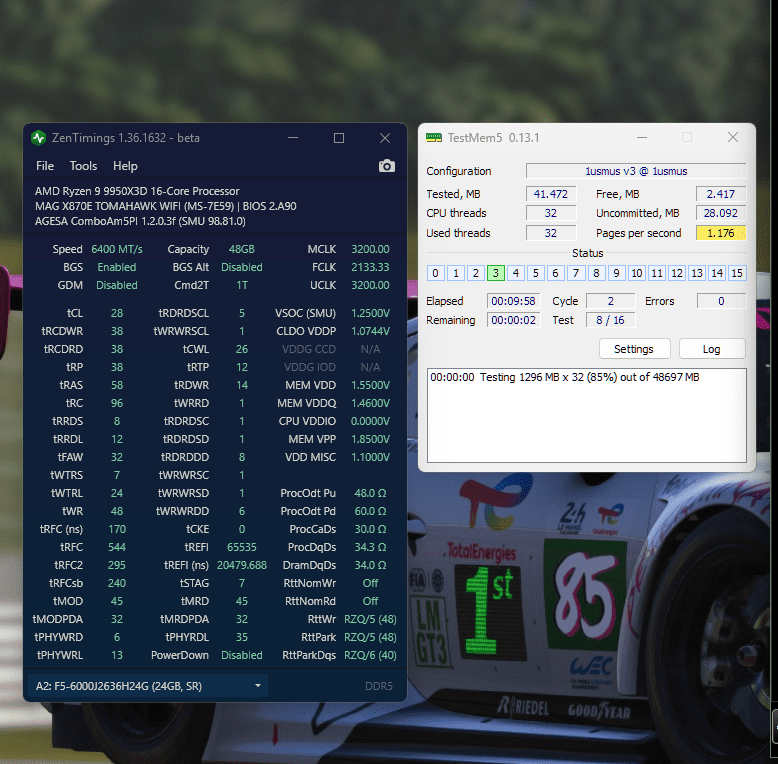Click the Uncommitted MB value 28.092
Viewport: 778px width, 764px height.
tap(720, 213)
